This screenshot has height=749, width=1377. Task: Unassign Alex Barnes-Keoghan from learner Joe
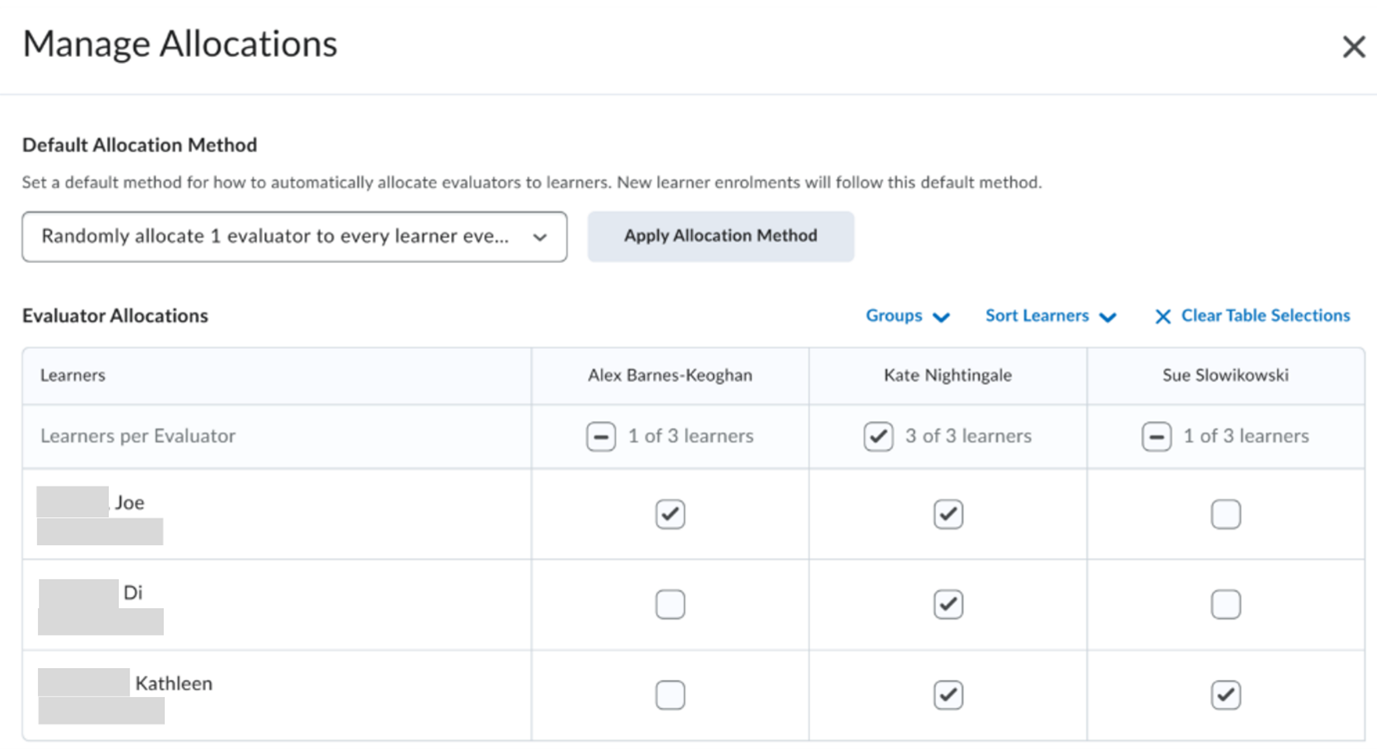click(670, 514)
